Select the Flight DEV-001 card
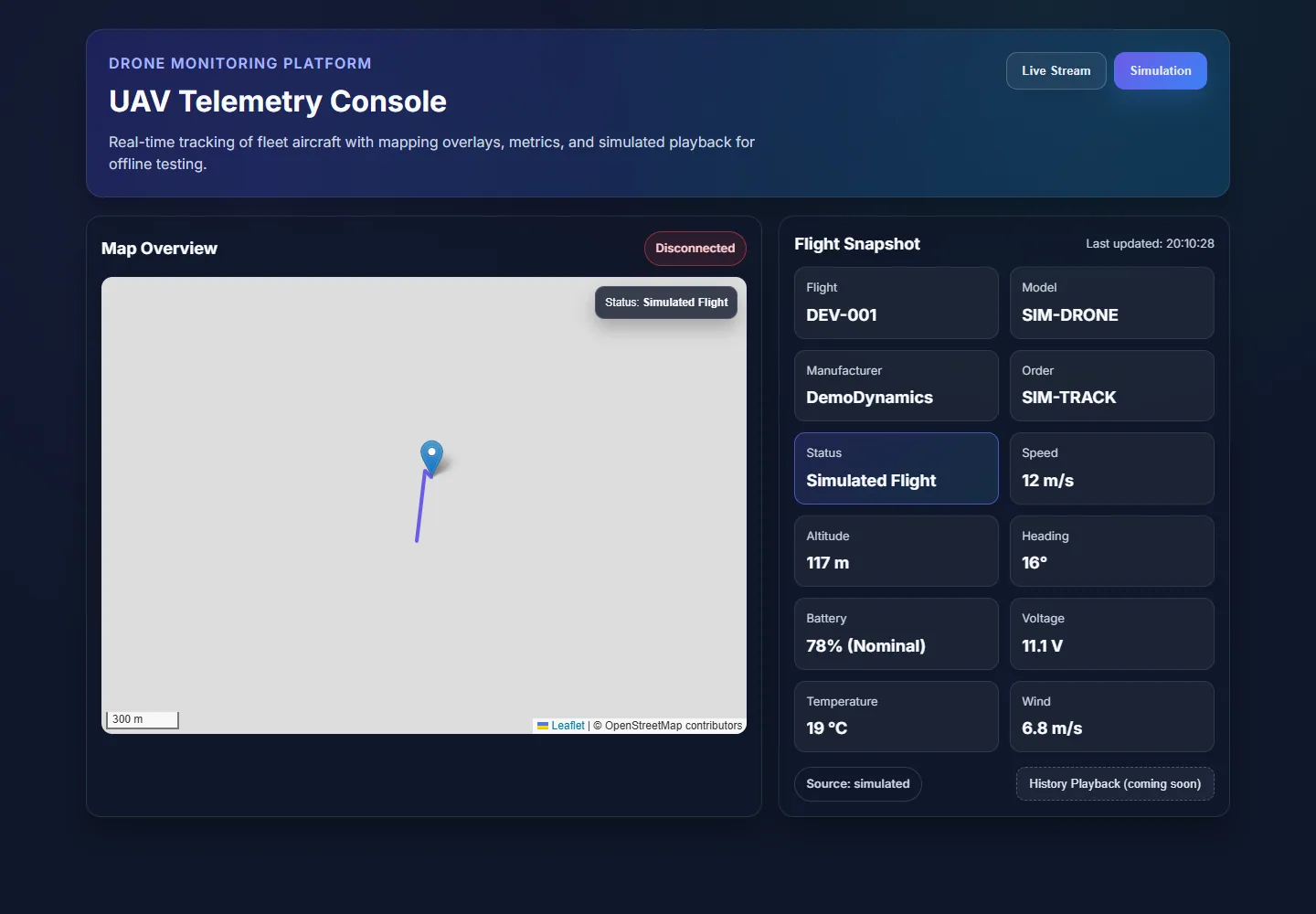The height and width of the screenshot is (914, 1316). 897,303
